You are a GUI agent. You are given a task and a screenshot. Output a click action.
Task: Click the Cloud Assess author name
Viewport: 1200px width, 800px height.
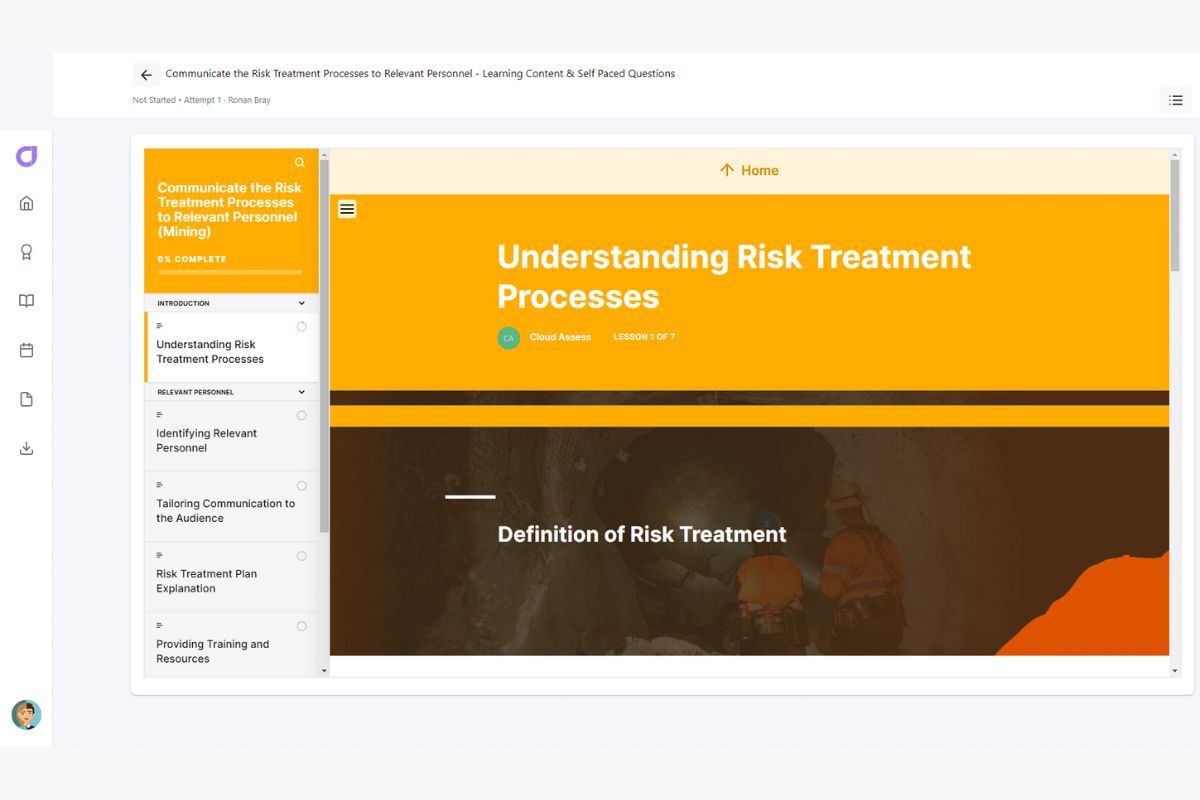(560, 337)
